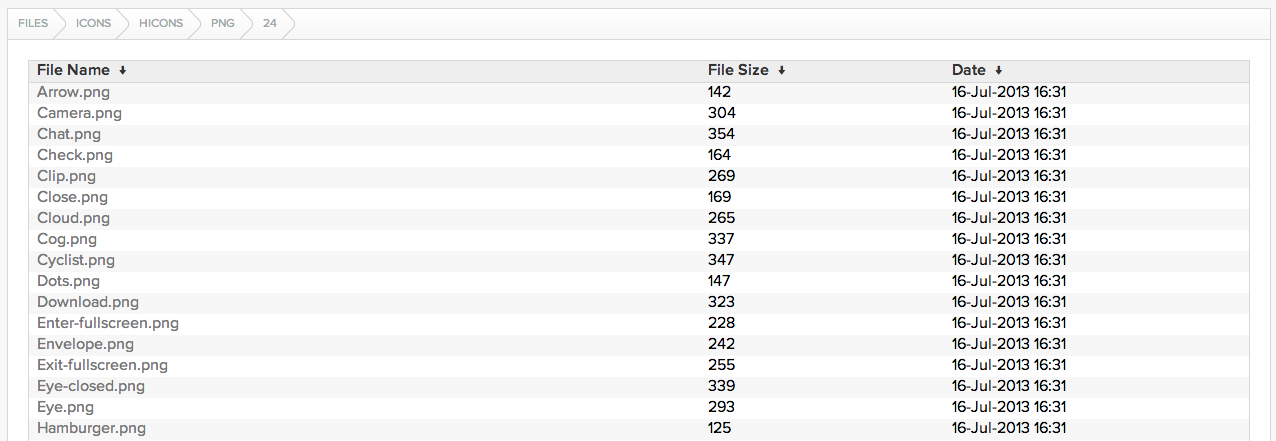Open Hamburger.png file link
The image size is (1276, 441).
(x=91, y=428)
